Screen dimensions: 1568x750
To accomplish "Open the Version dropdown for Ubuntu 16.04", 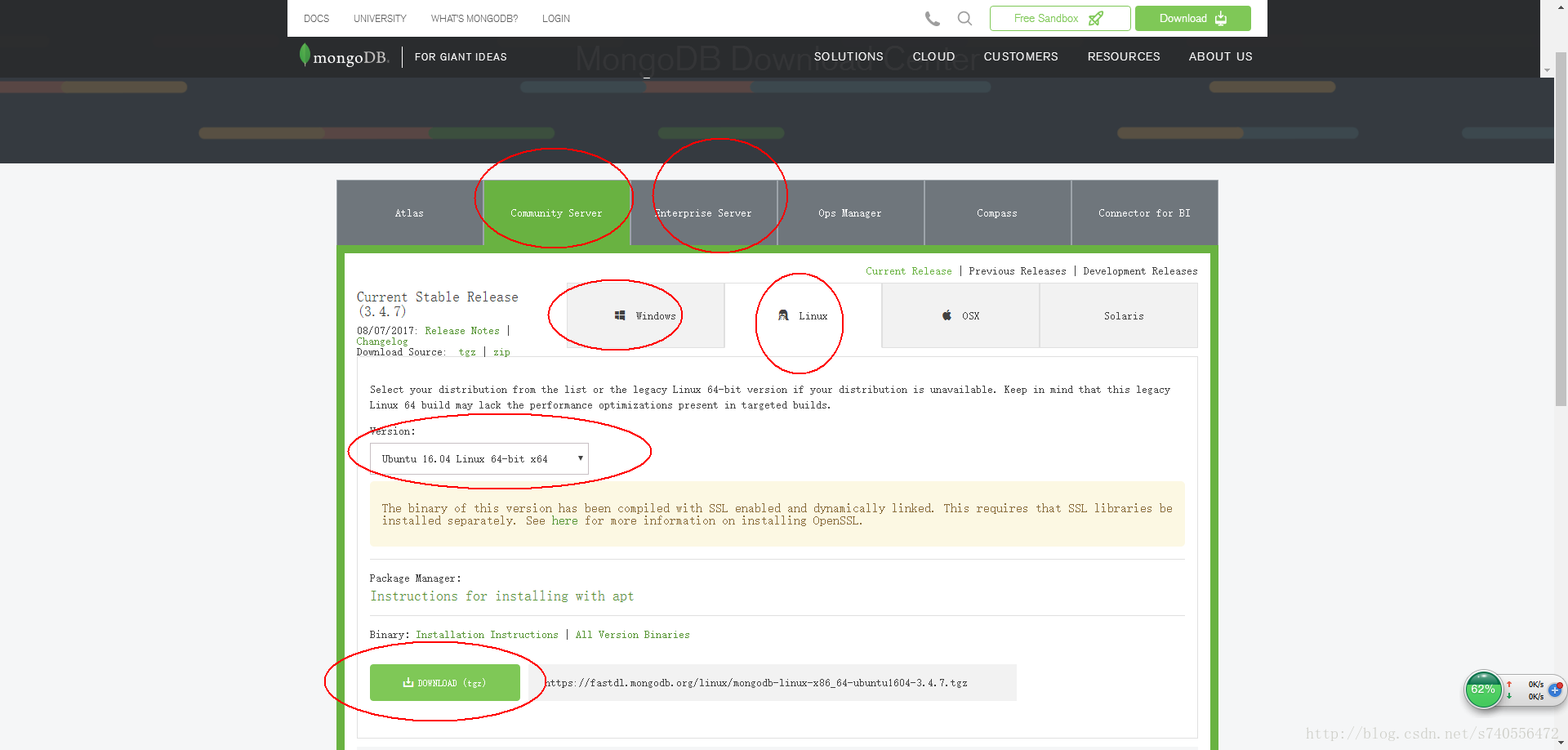I will pyautogui.click(x=479, y=459).
